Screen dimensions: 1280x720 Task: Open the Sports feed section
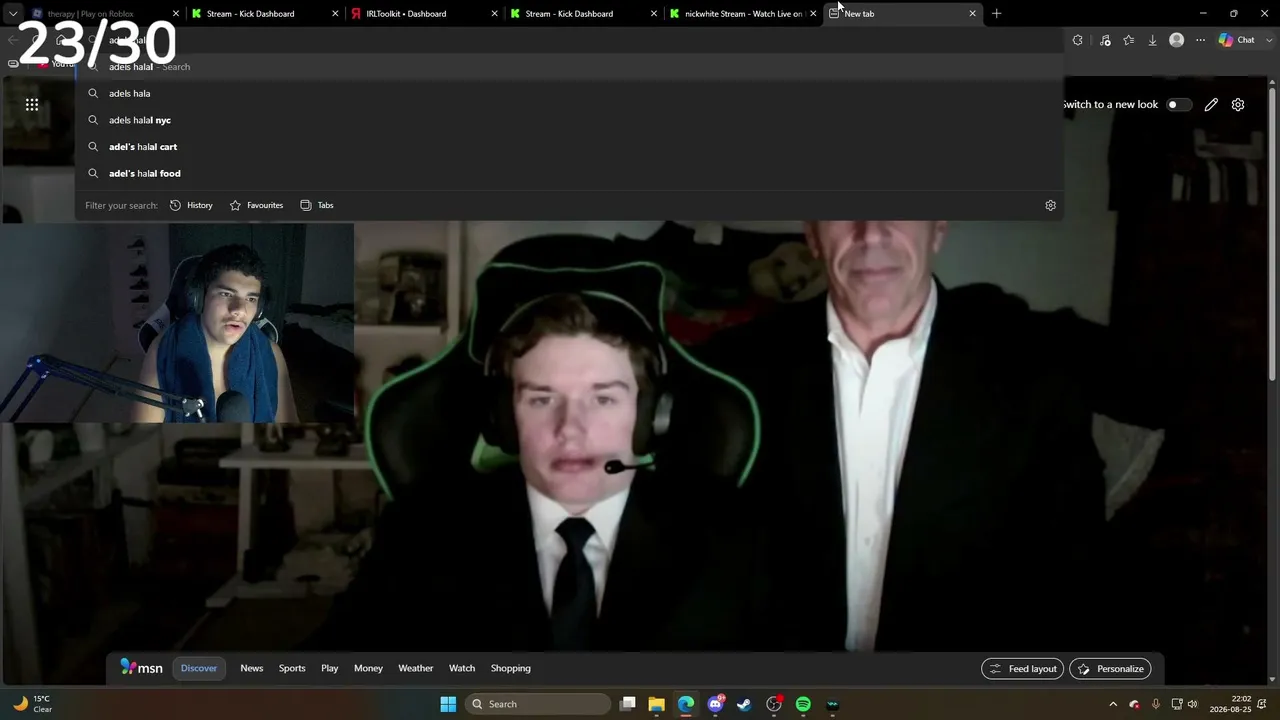point(292,668)
